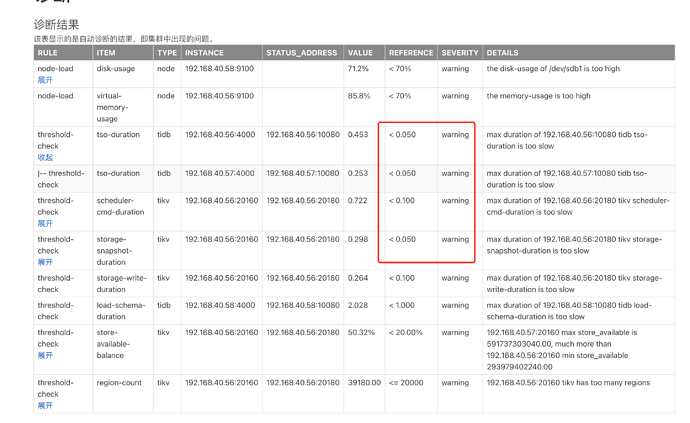Image resolution: width=690 pixels, height=423 pixels.
Task: Select the value 0.453
Action: (x=358, y=135)
